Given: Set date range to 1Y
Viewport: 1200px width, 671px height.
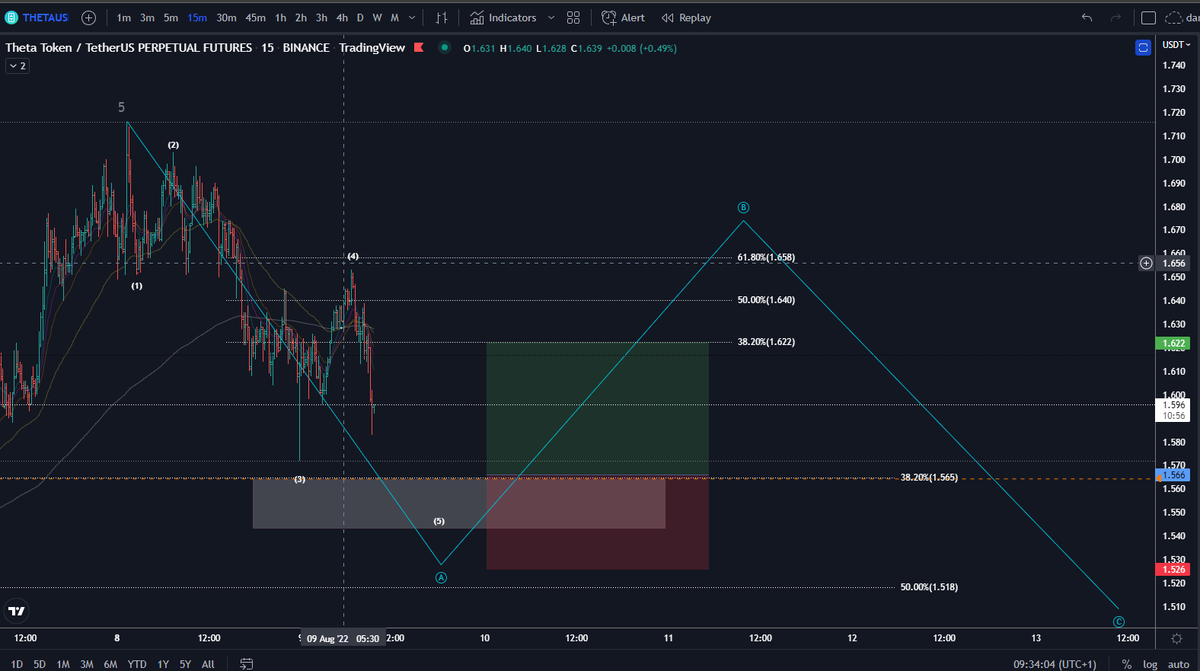Looking at the screenshot, I should (x=162, y=663).
